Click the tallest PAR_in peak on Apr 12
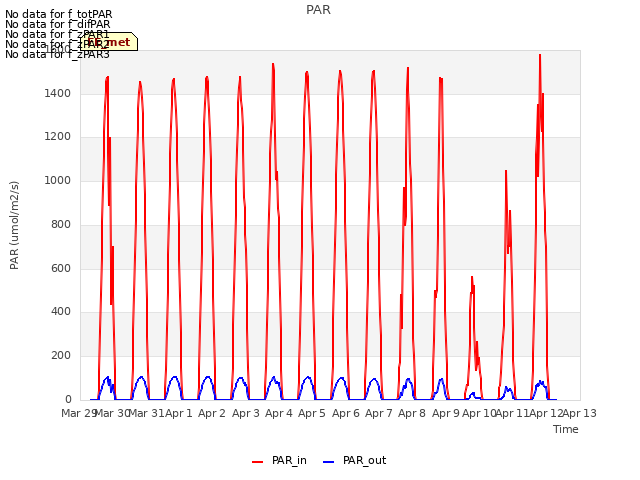Viewport: 640px width, 480px height. (540, 55)
